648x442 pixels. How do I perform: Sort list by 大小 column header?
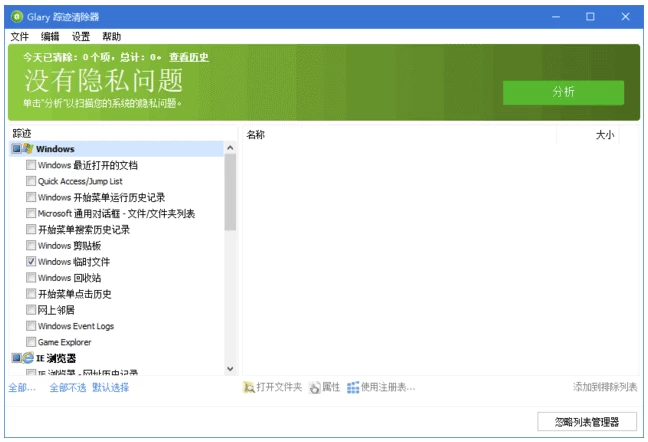tap(604, 134)
